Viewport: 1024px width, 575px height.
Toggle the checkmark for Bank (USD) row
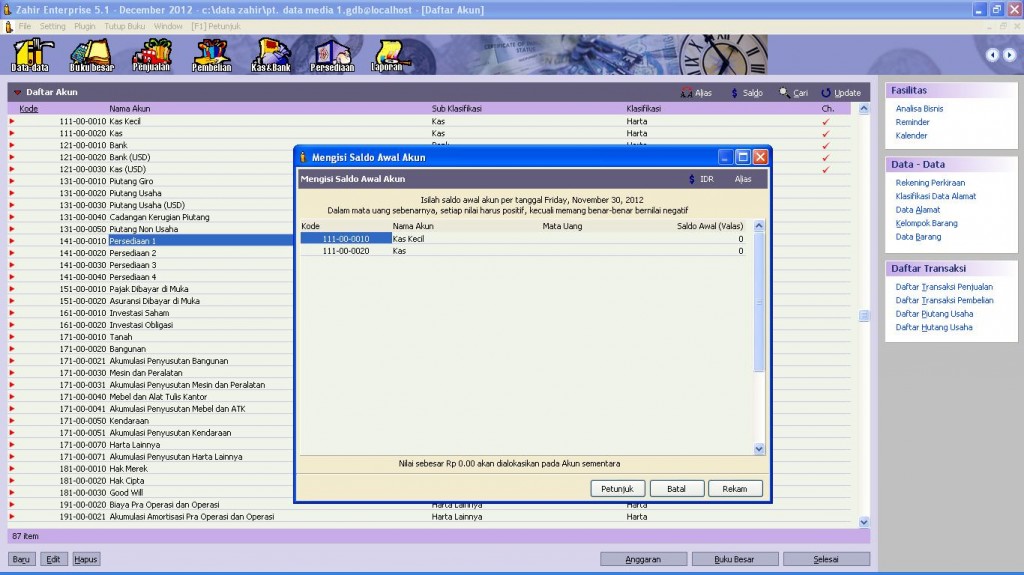(x=826, y=157)
